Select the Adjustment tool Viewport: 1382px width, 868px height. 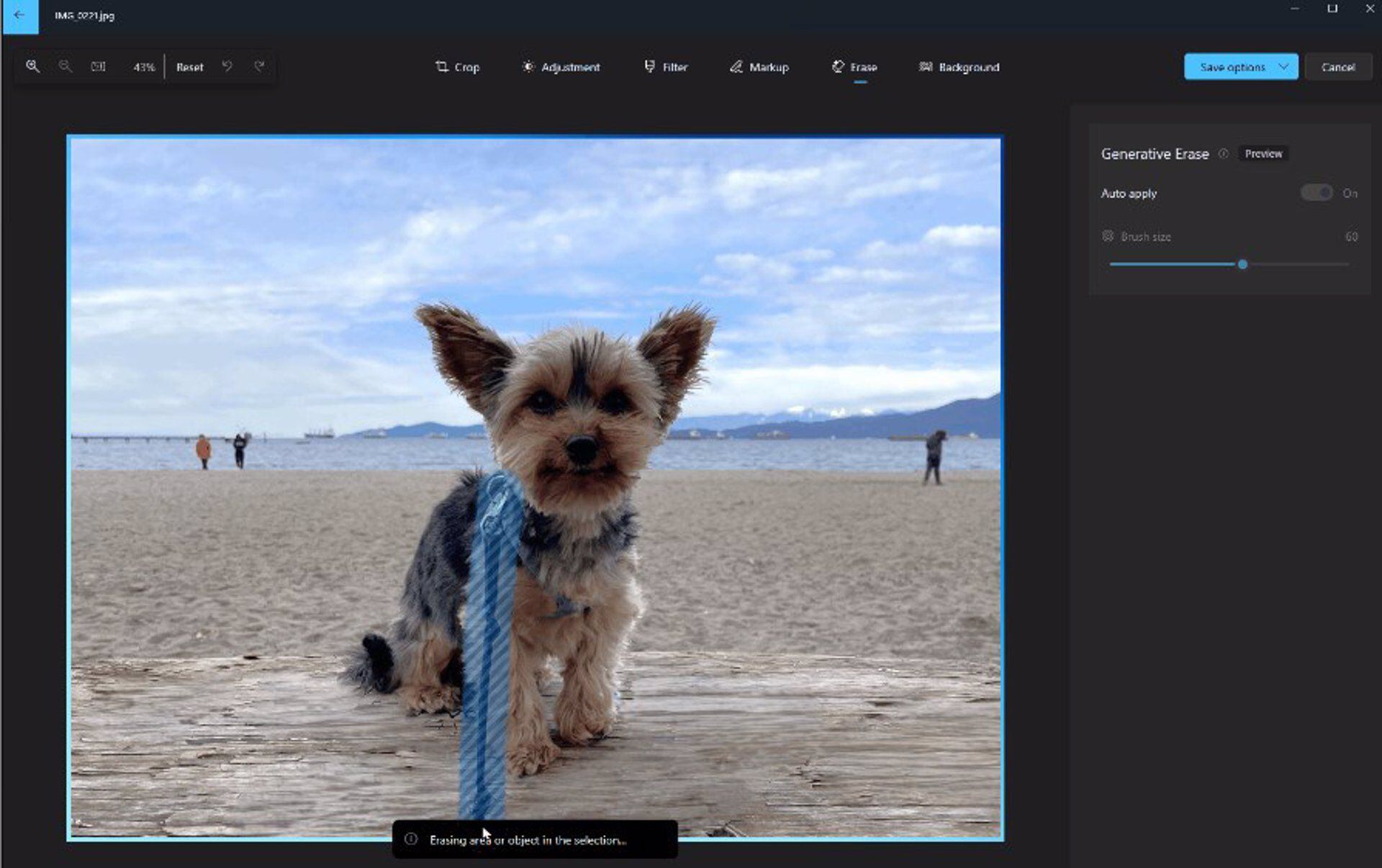560,66
